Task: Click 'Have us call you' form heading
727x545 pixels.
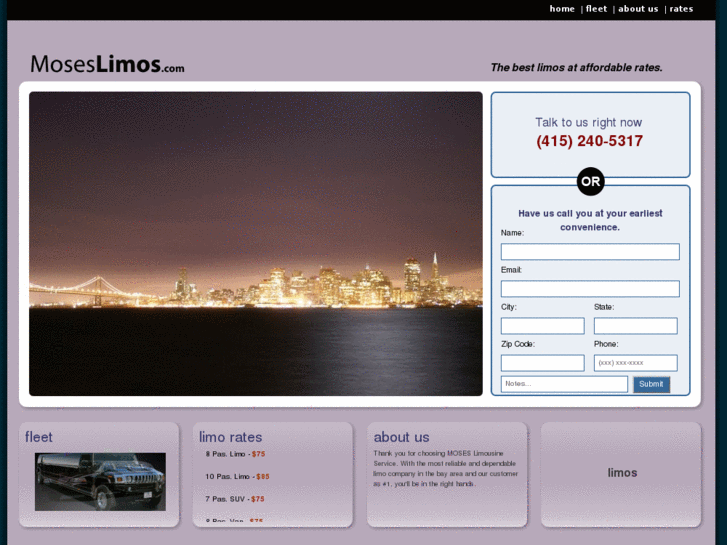Action: pyautogui.click(x=590, y=220)
